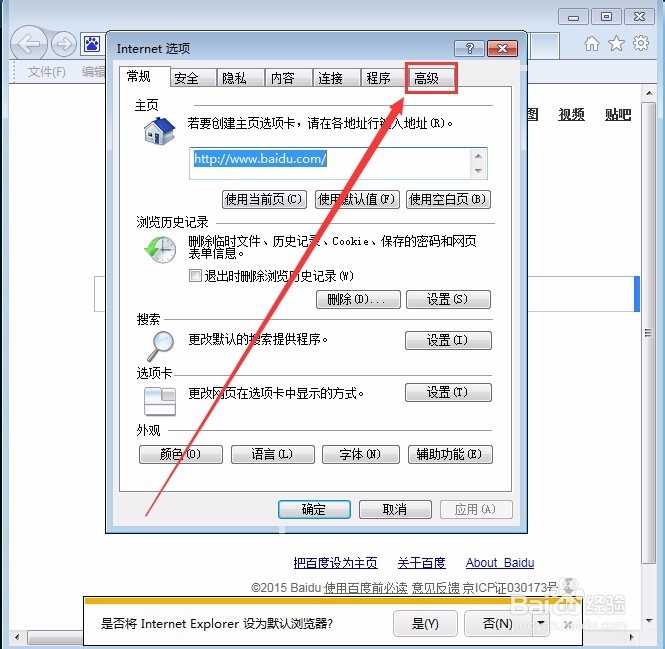Screen dimensions: 665x649
Task: Open the browser Home icon
Action: click(592, 43)
